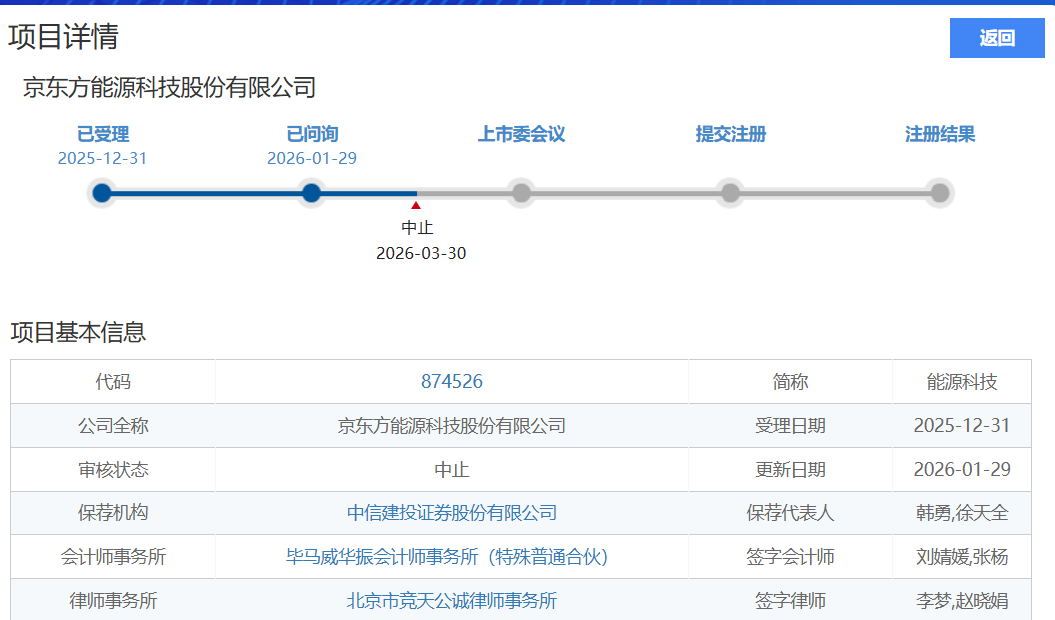Click the 已问询 timeline dot
The height and width of the screenshot is (620, 1055).
[312, 193]
